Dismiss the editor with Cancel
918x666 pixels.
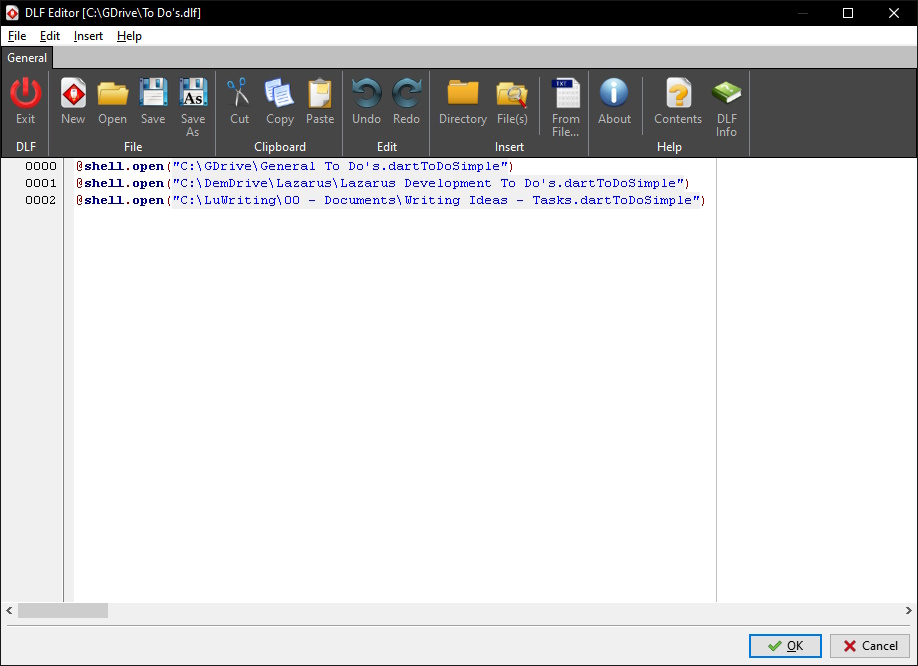[x=870, y=646]
